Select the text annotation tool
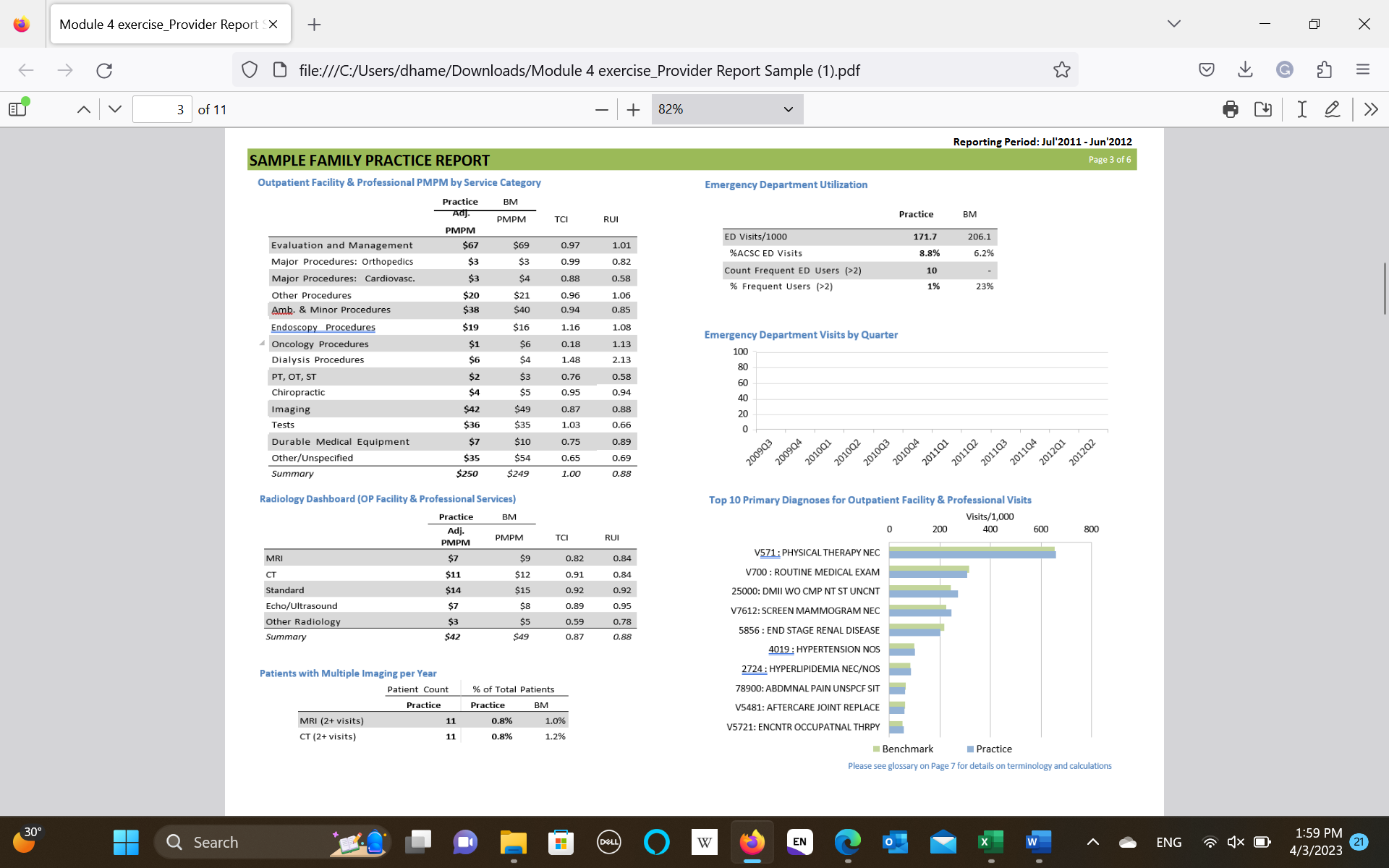 pos(1301,109)
